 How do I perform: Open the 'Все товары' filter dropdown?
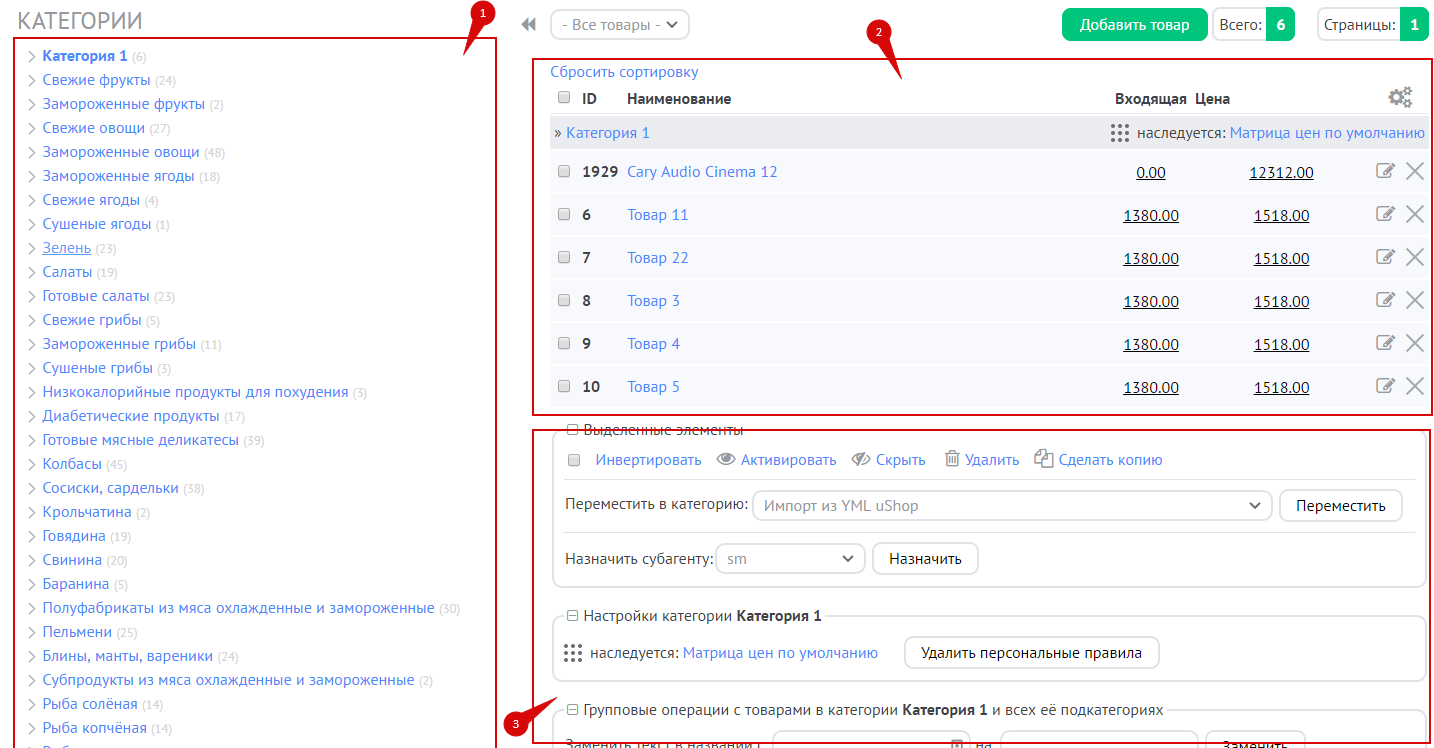[x=619, y=25]
